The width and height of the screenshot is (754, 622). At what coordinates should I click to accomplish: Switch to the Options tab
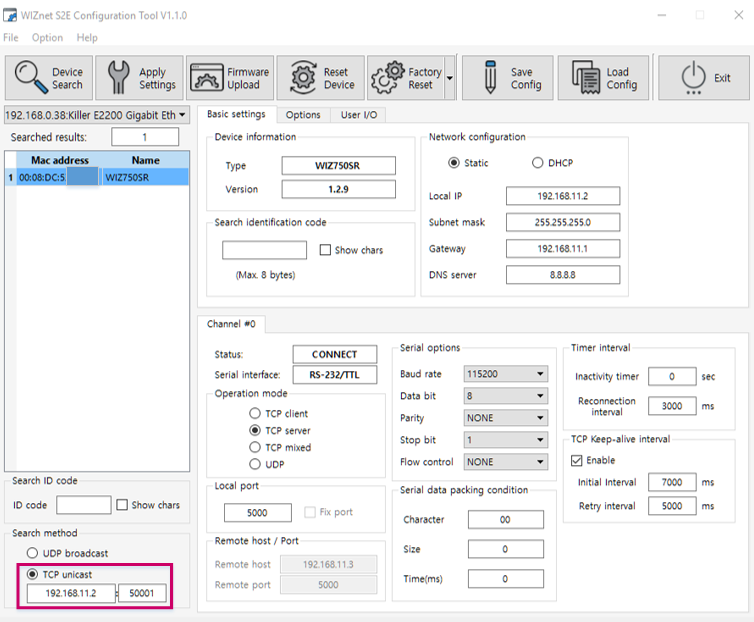[303, 114]
